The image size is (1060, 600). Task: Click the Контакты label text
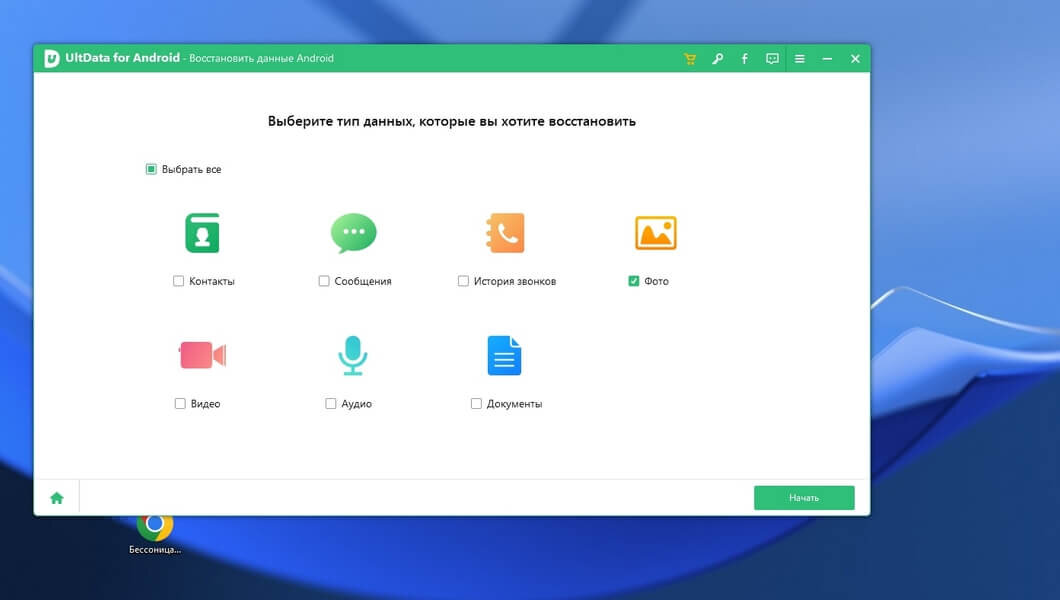(212, 281)
